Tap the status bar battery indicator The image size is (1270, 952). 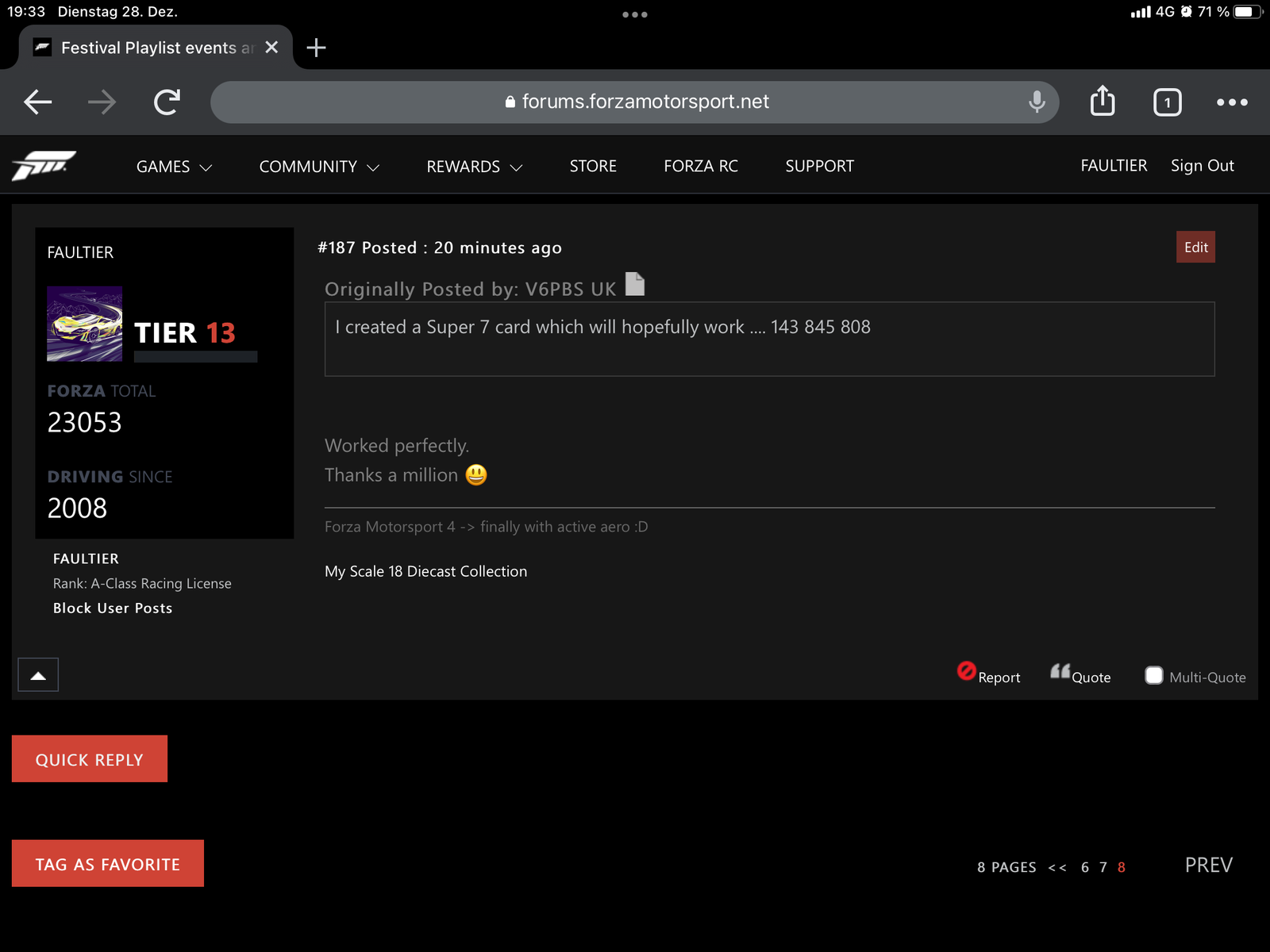1246,12
